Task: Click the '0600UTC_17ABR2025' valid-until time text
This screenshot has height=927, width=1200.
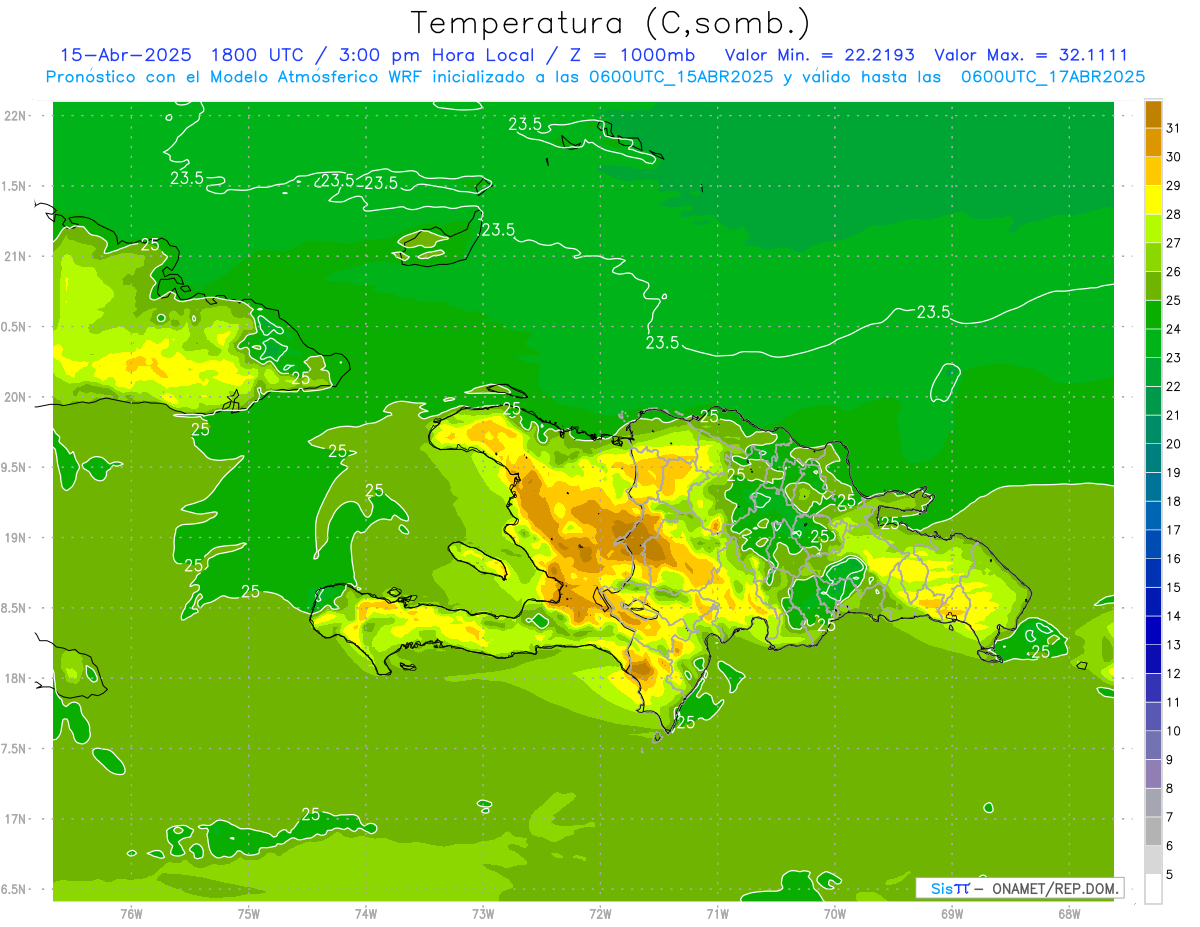Action: [1053, 77]
